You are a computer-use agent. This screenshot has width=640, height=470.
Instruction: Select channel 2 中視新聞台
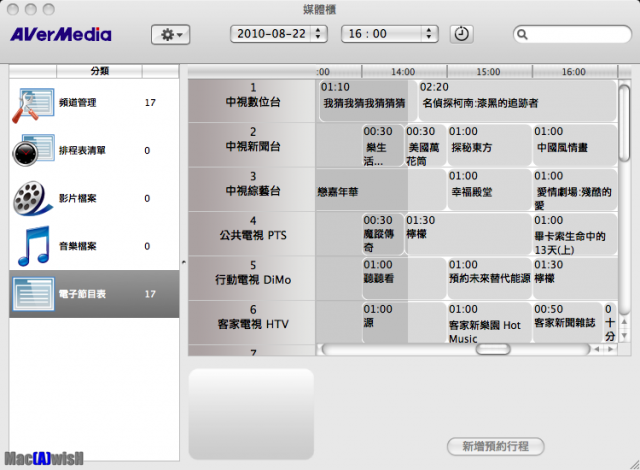pos(252,145)
